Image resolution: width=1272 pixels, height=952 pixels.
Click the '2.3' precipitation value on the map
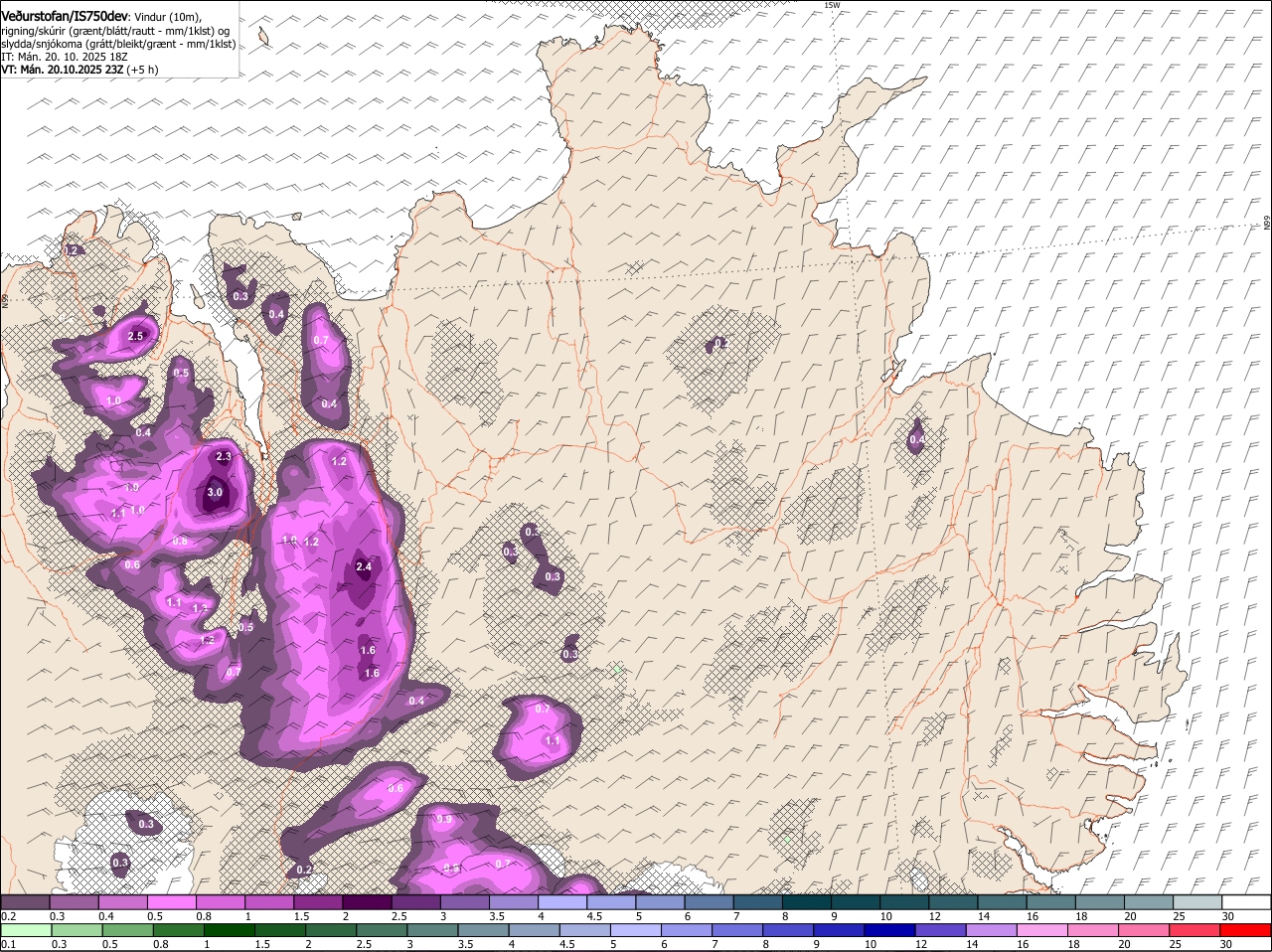click(x=224, y=457)
